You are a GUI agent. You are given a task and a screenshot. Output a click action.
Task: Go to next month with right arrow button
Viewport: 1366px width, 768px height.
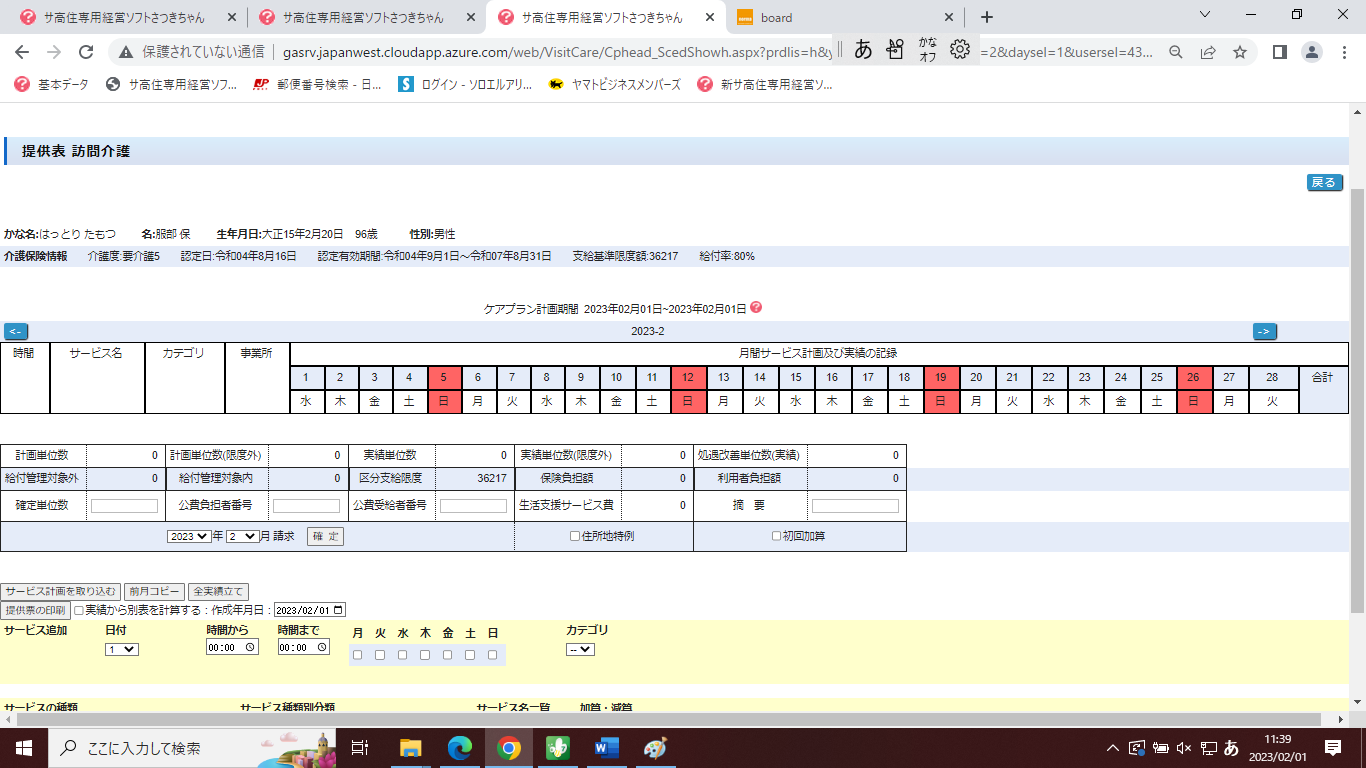tap(1264, 332)
